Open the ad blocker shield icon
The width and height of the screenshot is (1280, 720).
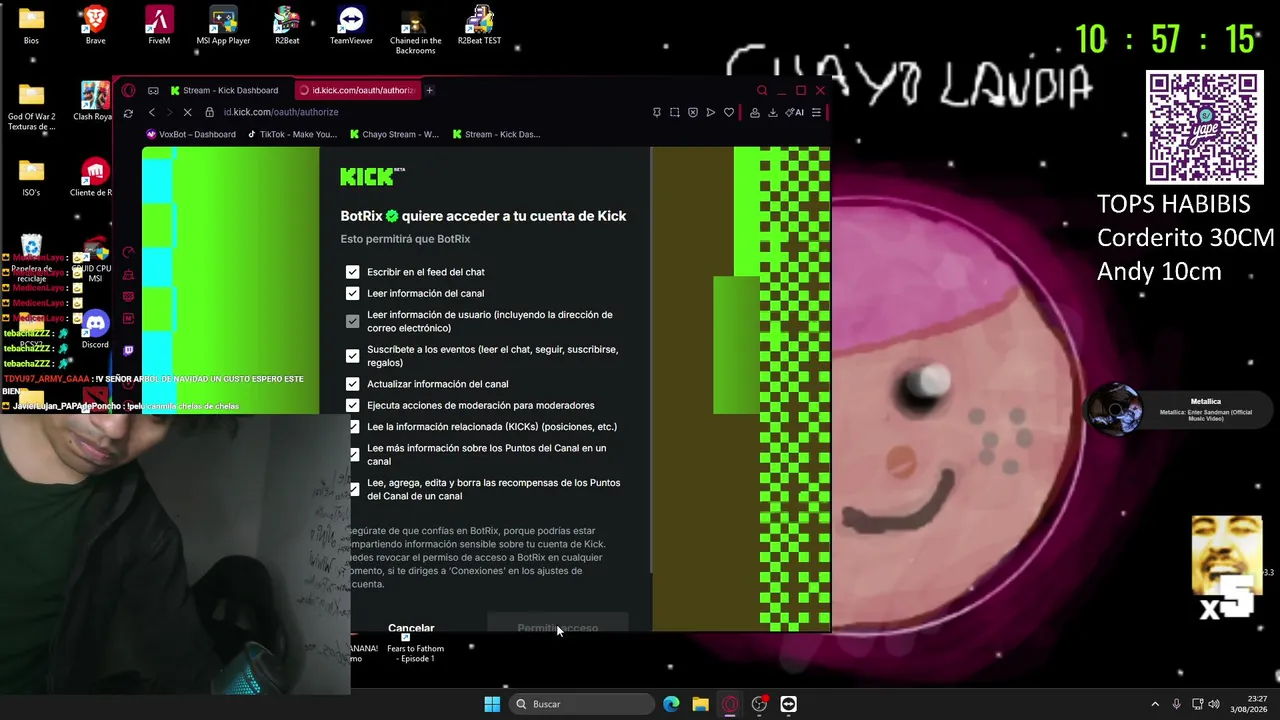[693, 113]
